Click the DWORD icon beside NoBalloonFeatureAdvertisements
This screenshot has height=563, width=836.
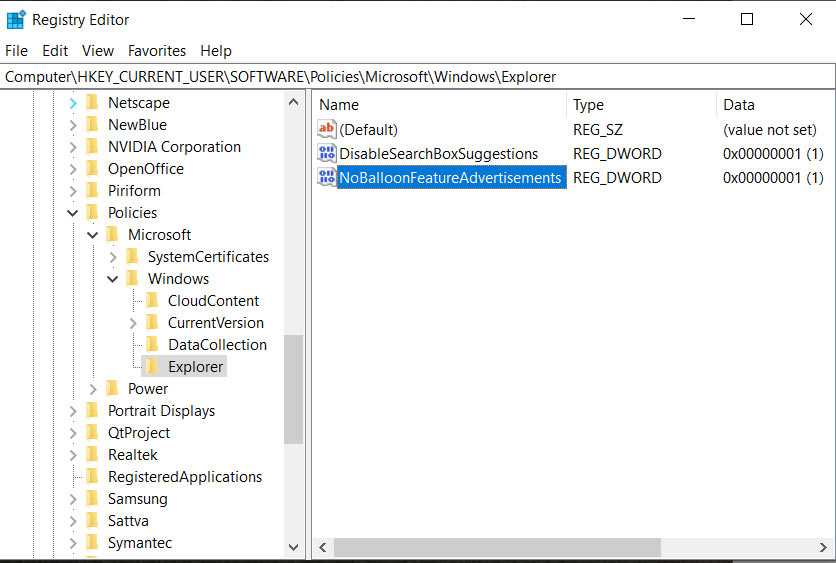326,177
